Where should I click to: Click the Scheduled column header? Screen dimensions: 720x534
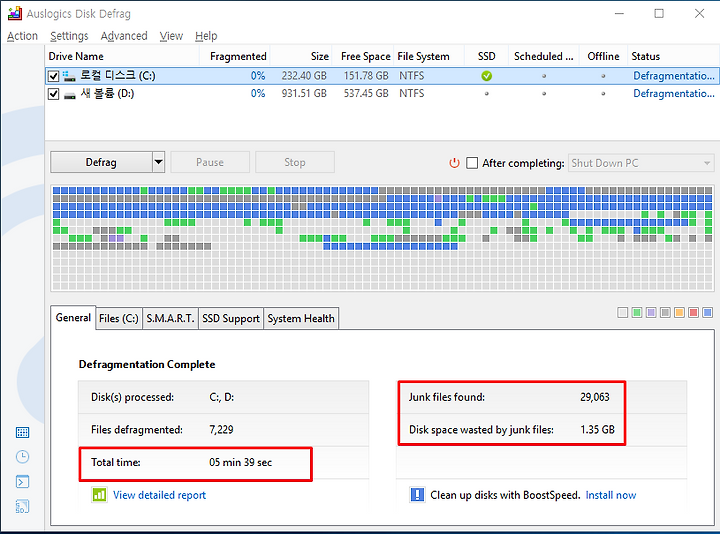tap(544, 56)
